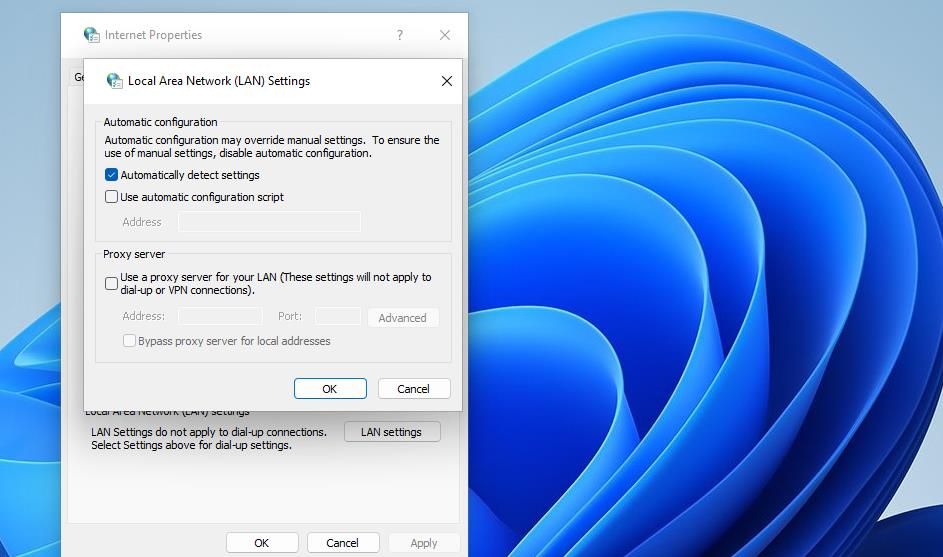Screen dimensions: 943x557
Task: Cancel the LAN Settings dialog
Action: click(413, 389)
